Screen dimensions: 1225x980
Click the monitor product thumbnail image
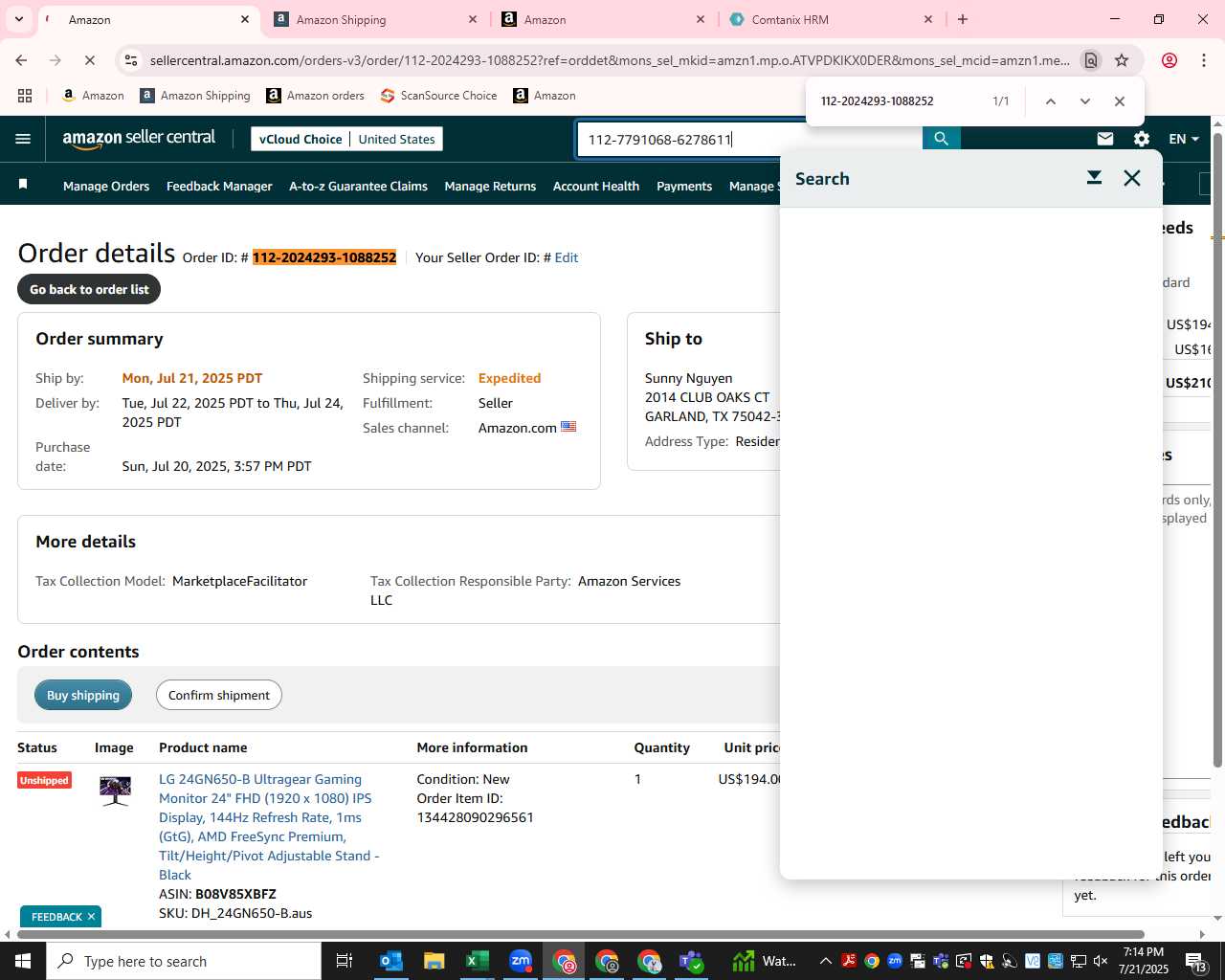tap(115, 791)
